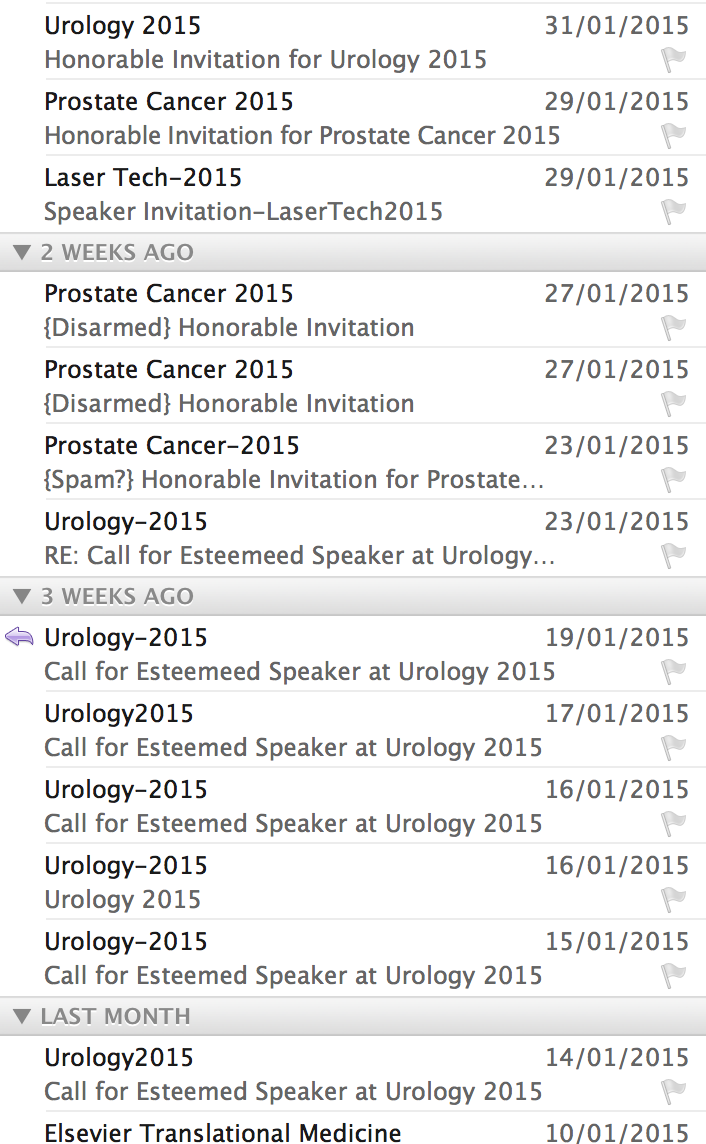Collapse the LAST MONTH group triangle

(22, 1017)
